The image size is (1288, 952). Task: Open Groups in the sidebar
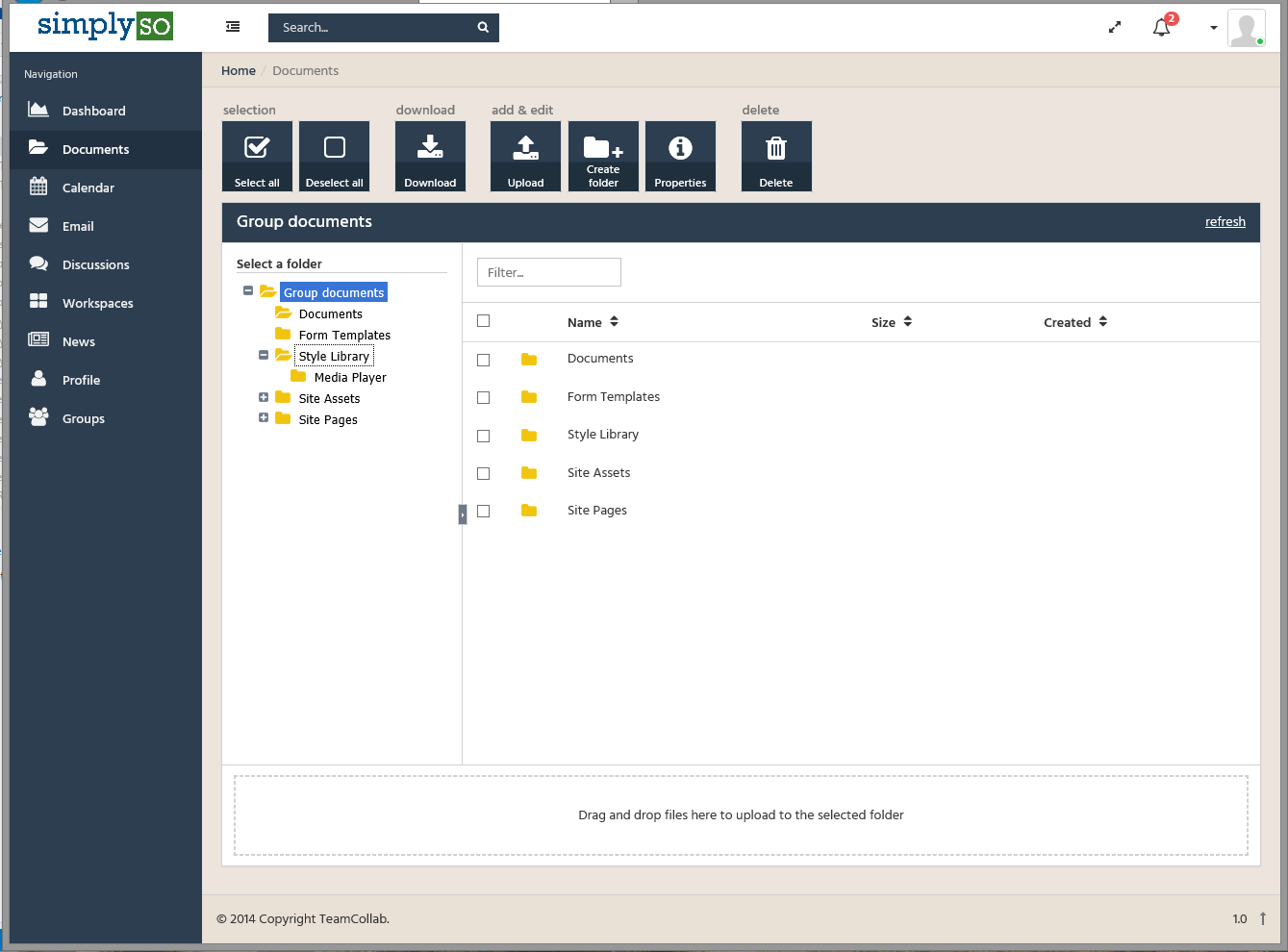tap(106, 418)
